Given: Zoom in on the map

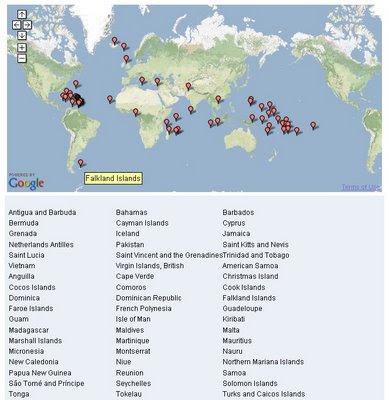Looking at the screenshot, I should pyautogui.click(x=22, y=48).
